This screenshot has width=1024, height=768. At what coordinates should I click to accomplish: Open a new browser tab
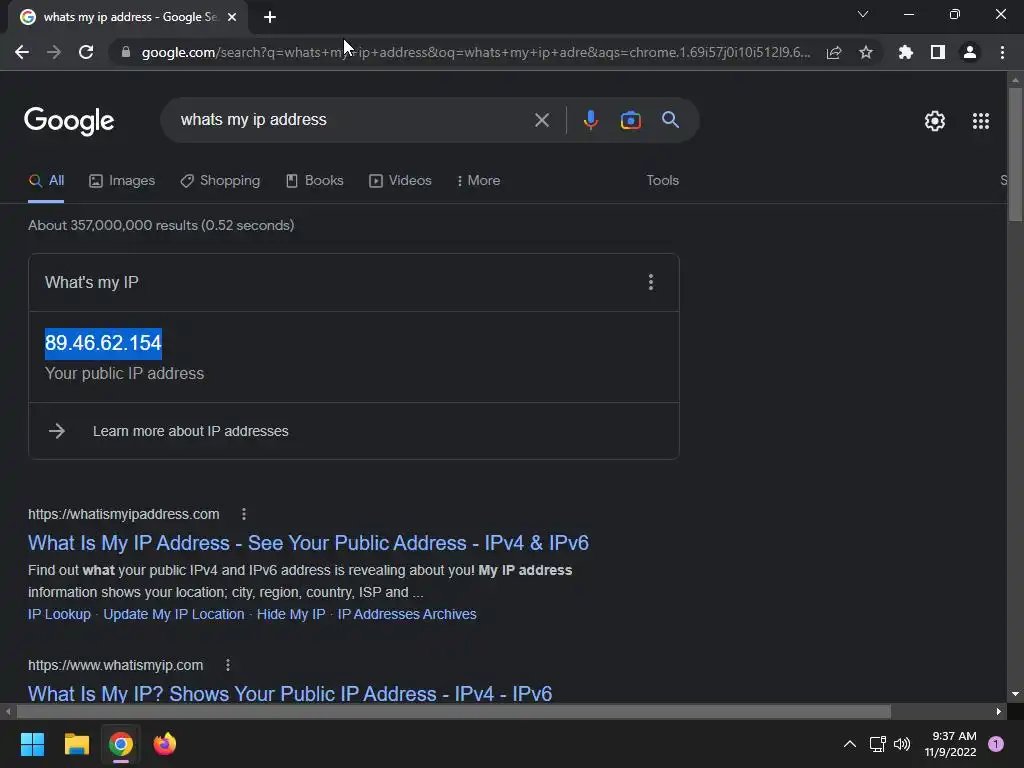[x=270, y=17]
